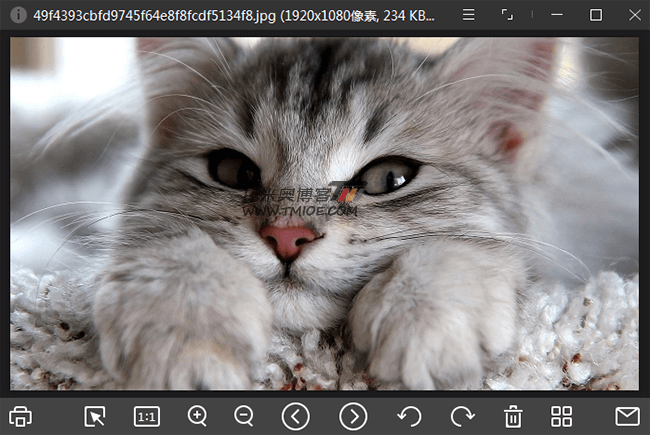
Task: Rotate the image counterclockwise
Action: pos(409,416)
